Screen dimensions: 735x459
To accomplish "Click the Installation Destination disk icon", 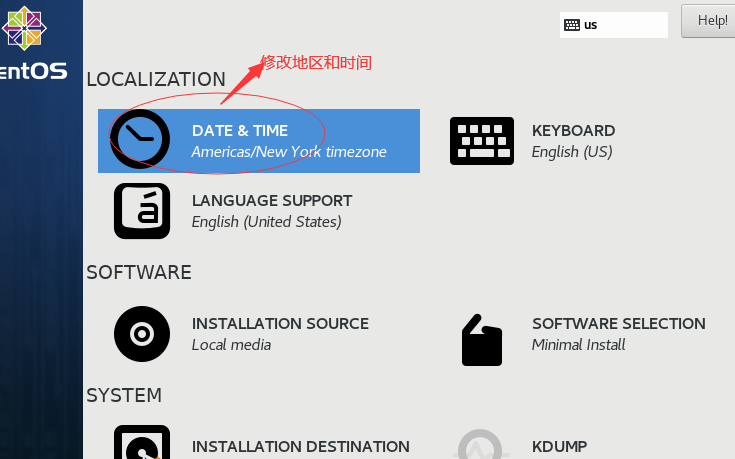I will 142,442.
